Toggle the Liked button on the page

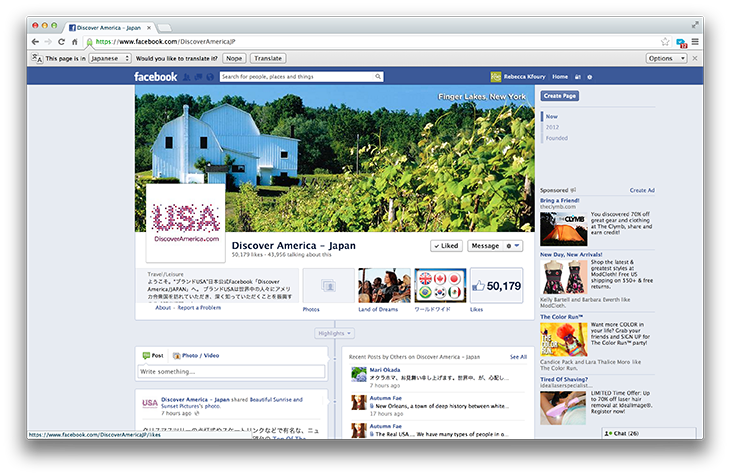tap(445, 245)
